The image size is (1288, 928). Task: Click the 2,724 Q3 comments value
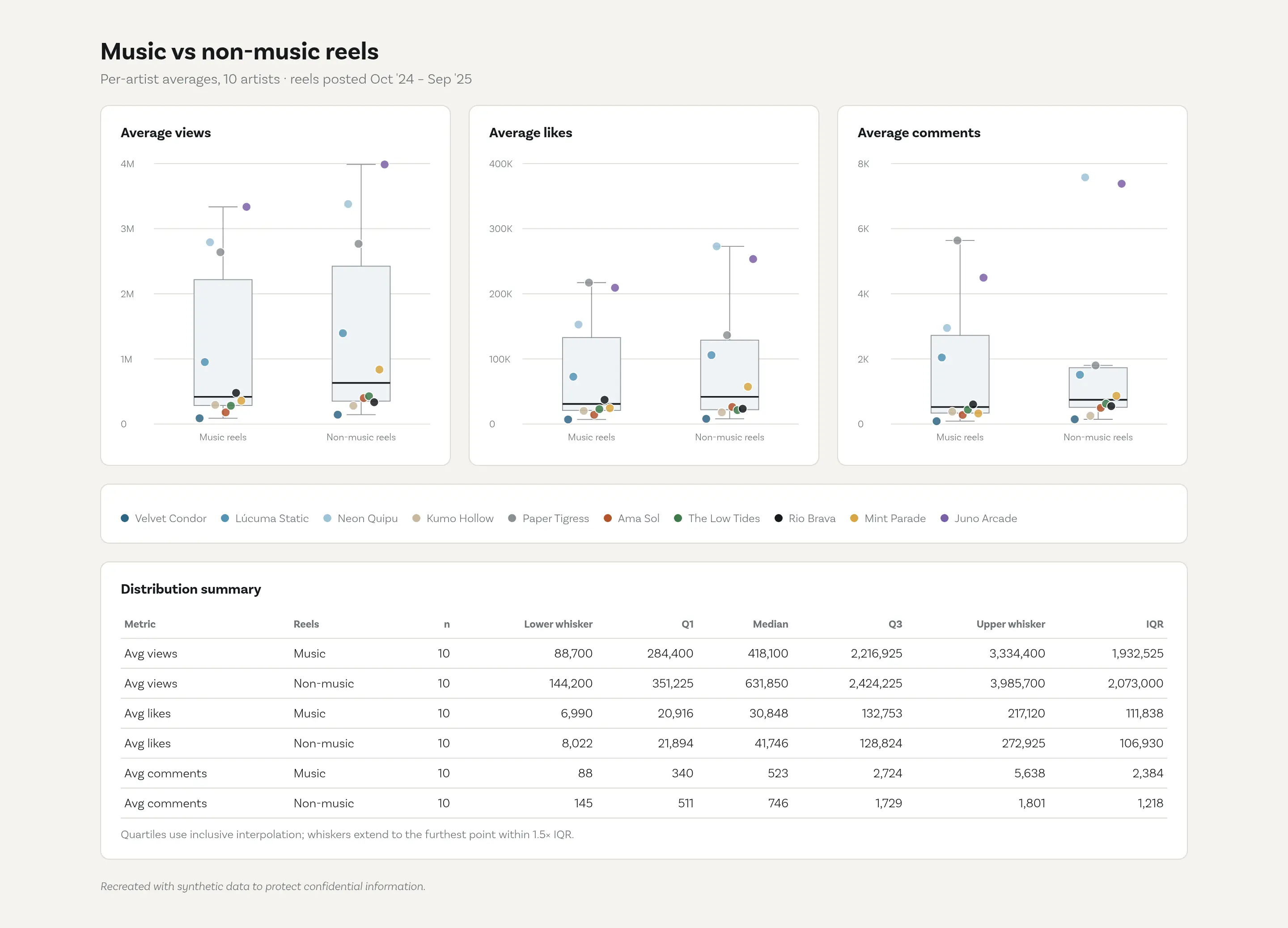click(x=888, y=773)
